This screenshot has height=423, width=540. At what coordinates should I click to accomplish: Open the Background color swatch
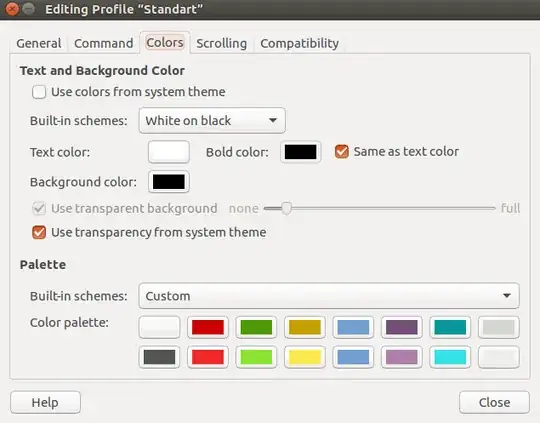(x=169, y=182)
